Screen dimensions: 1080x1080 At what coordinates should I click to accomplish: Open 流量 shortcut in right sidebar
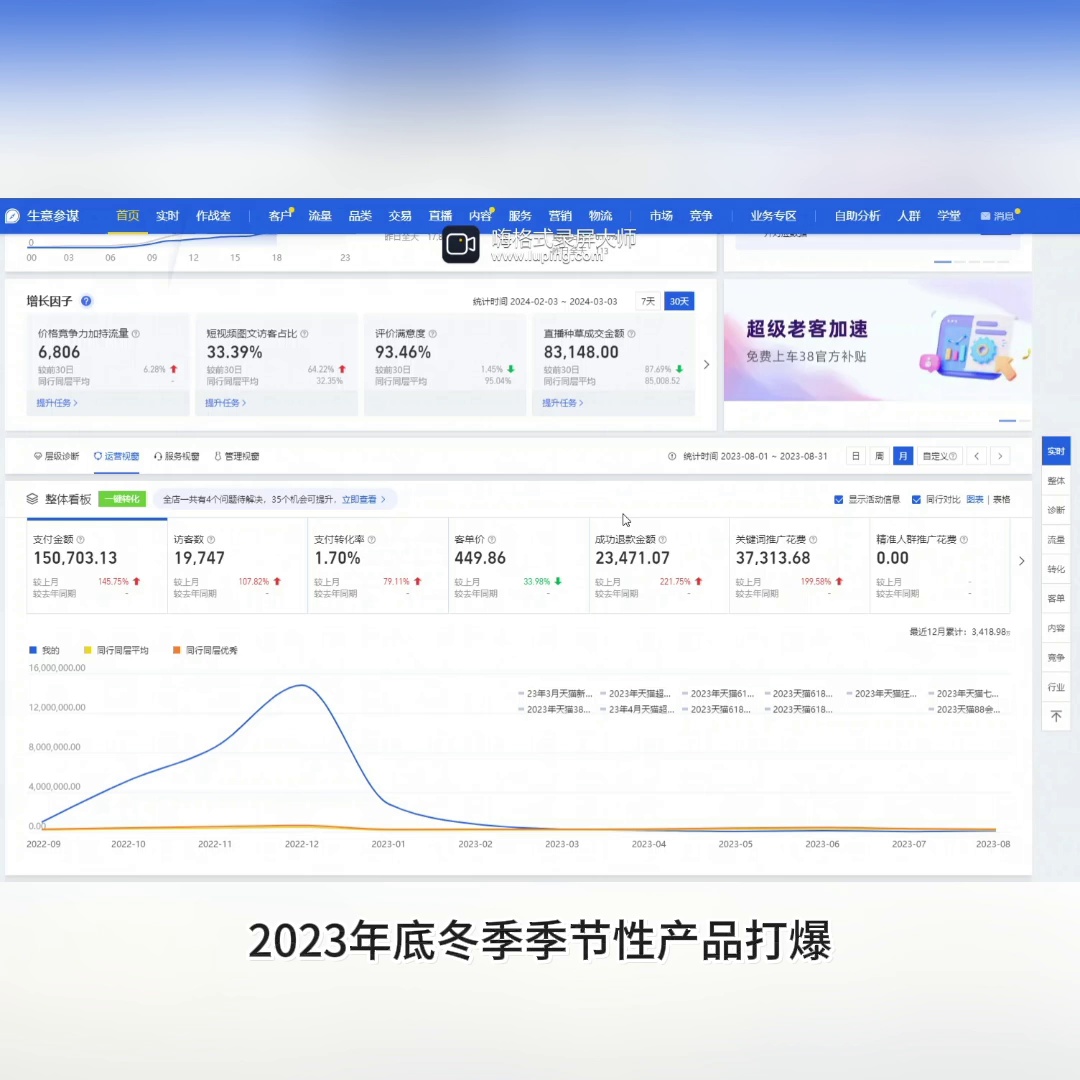1056,540
